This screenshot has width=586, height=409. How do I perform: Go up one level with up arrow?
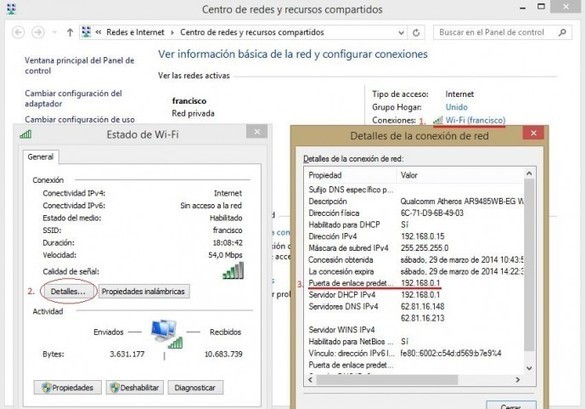(x=70, y=33)
